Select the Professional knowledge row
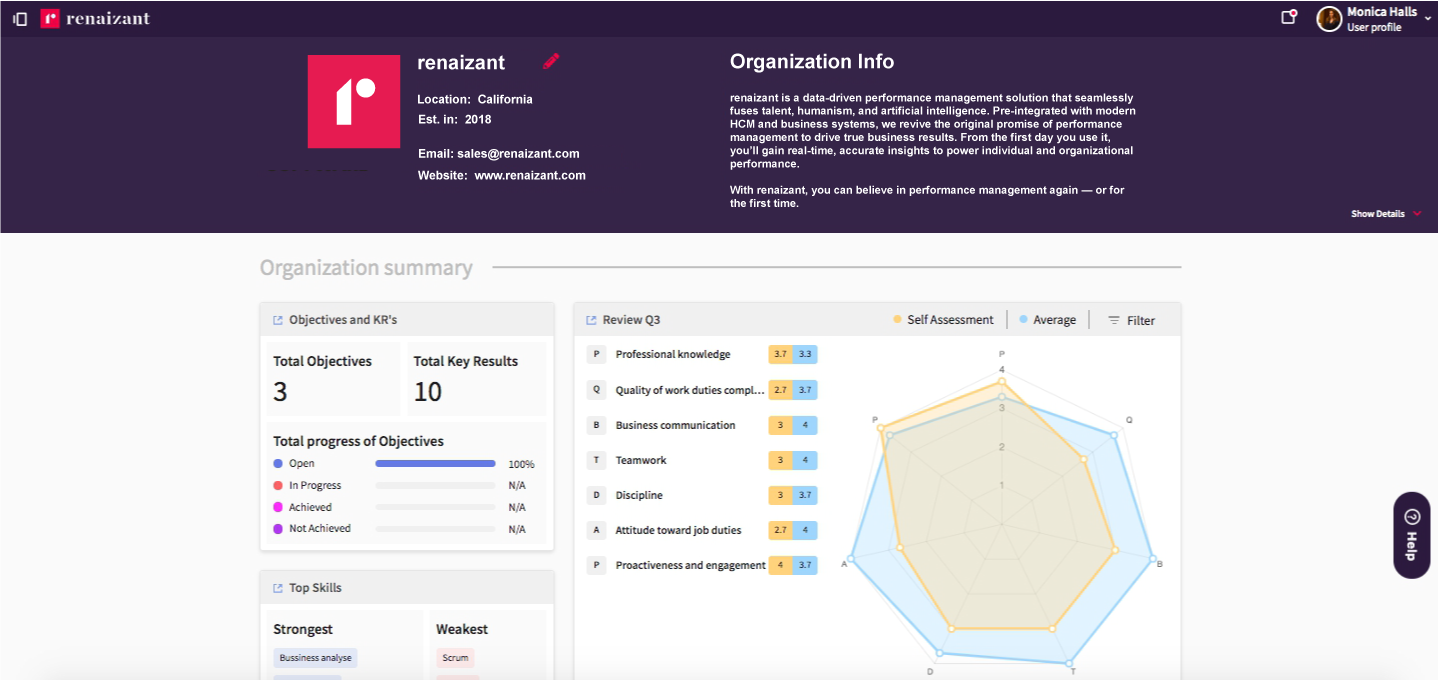 pos(702,354)
